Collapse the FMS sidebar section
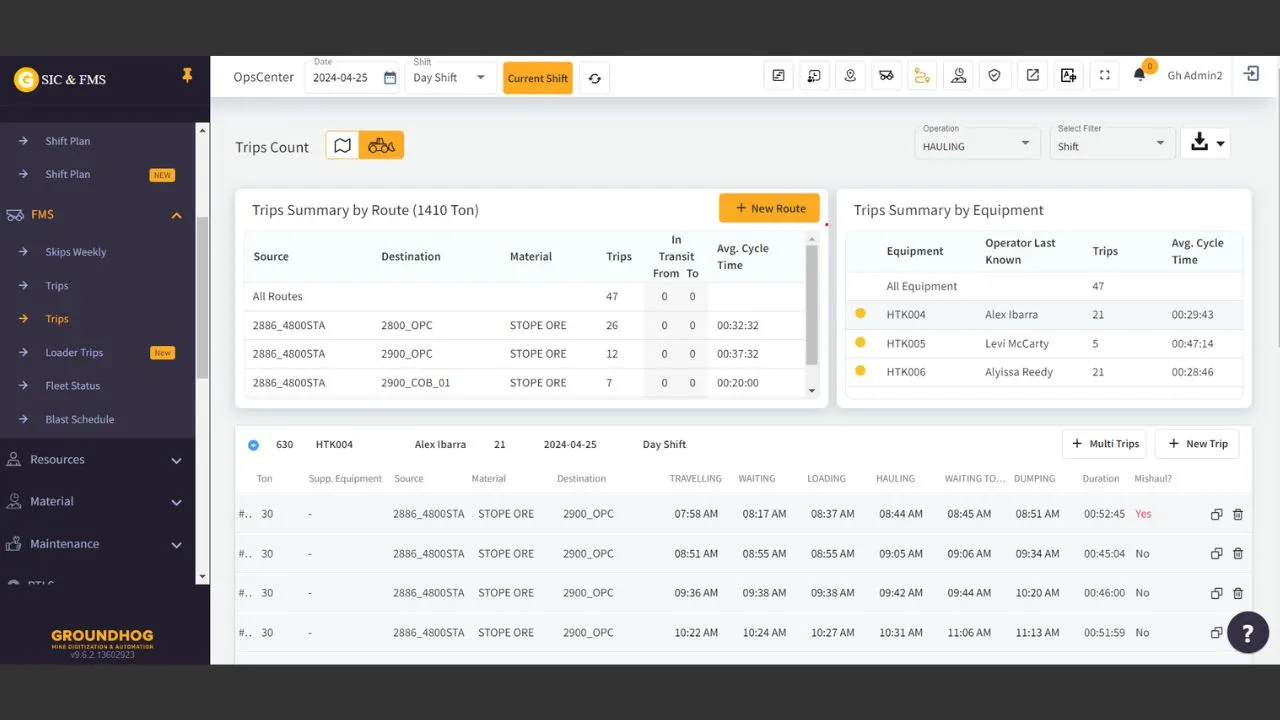Image resolution: width=1280 pixels, height=720 pixels. [x=176, y=215]
